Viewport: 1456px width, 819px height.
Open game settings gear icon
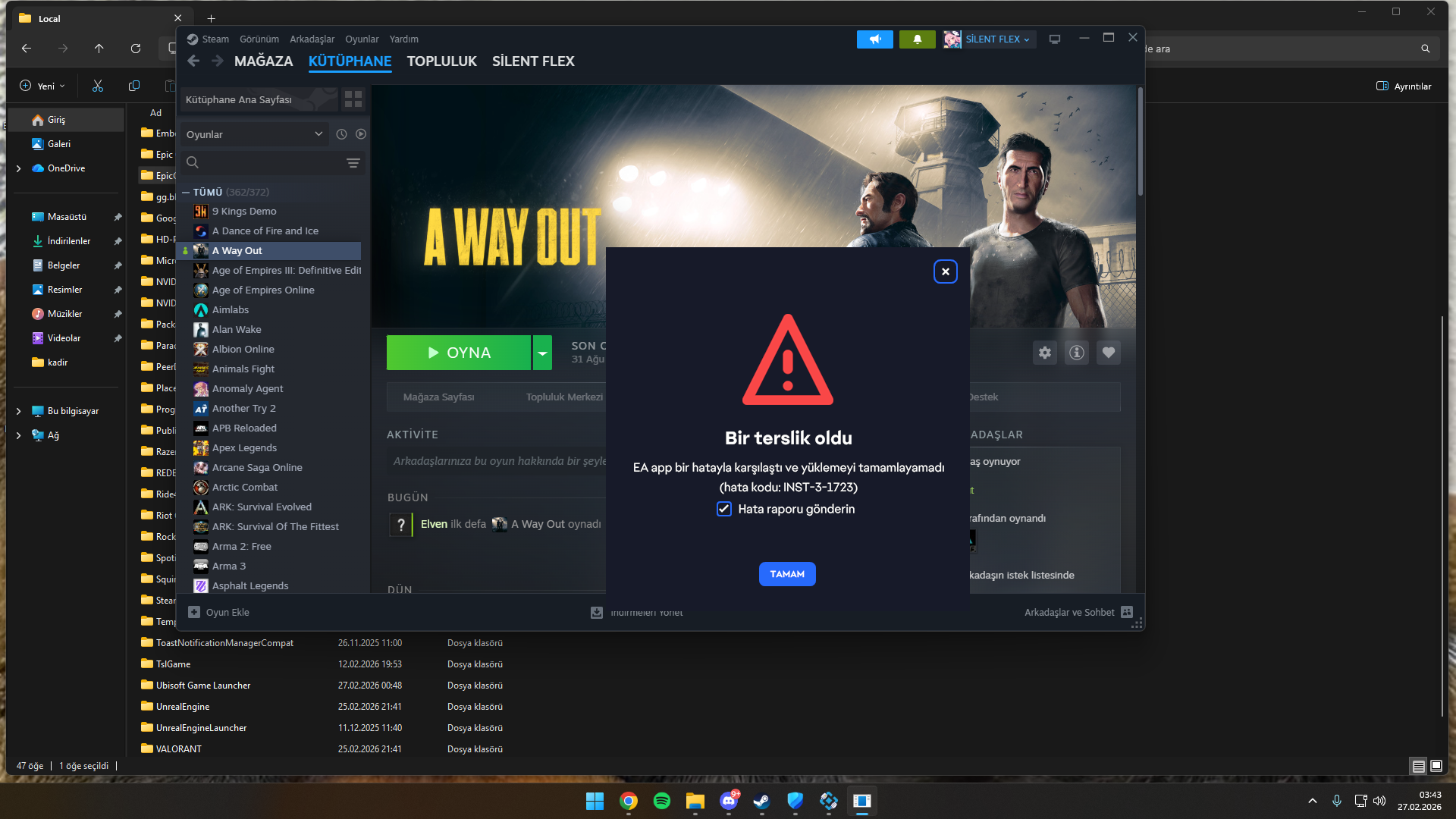(1045, 353)
